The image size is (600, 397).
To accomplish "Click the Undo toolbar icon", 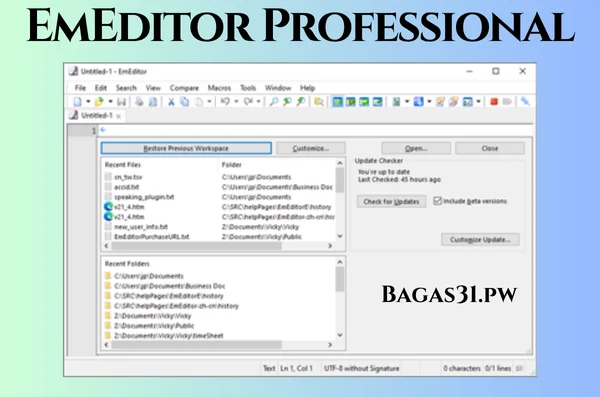I will [225, 101].
